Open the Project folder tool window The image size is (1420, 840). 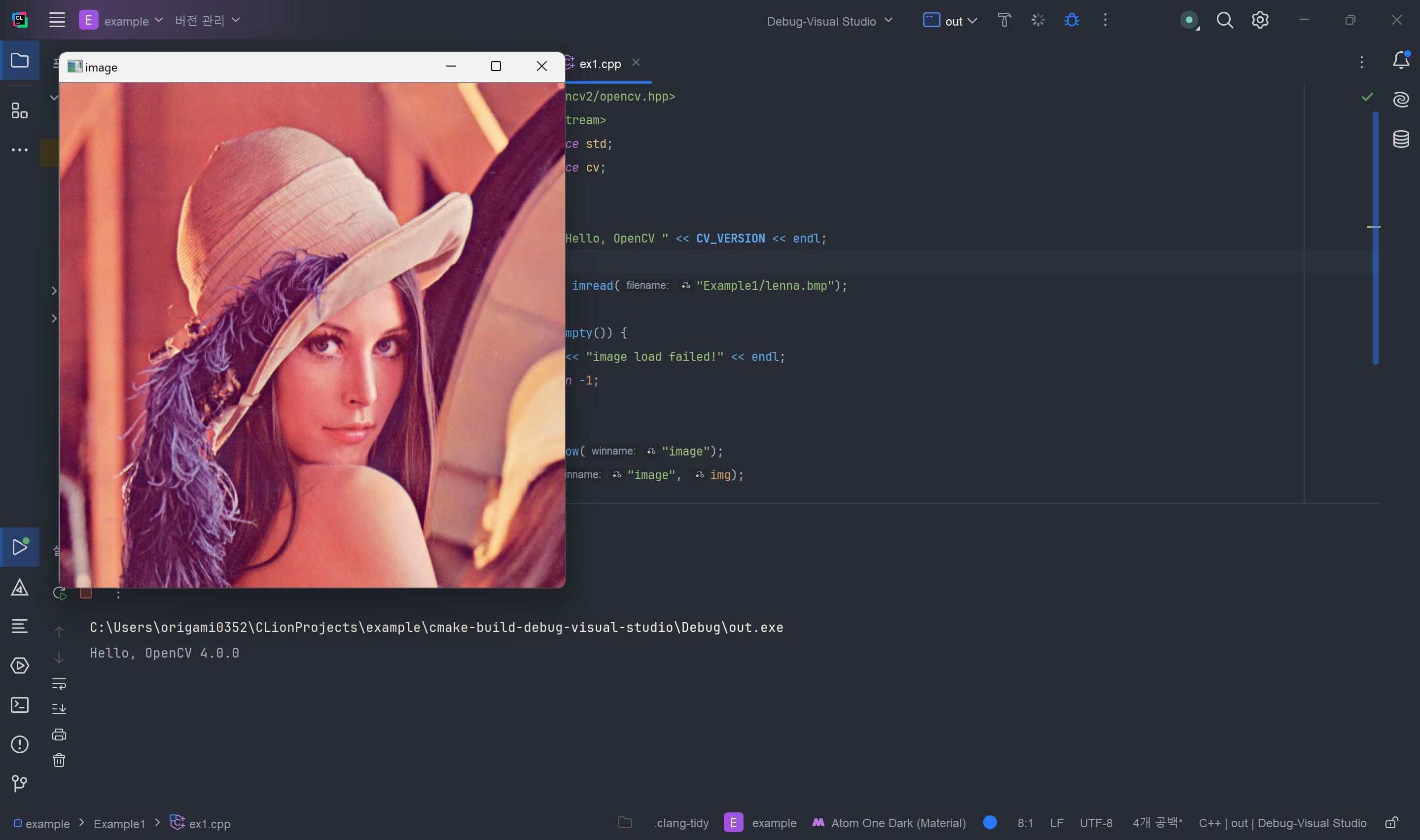point(20,60)
